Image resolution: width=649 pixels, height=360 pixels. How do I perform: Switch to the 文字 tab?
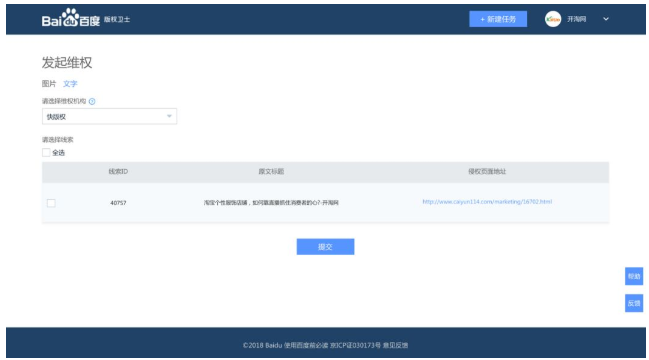70,84
